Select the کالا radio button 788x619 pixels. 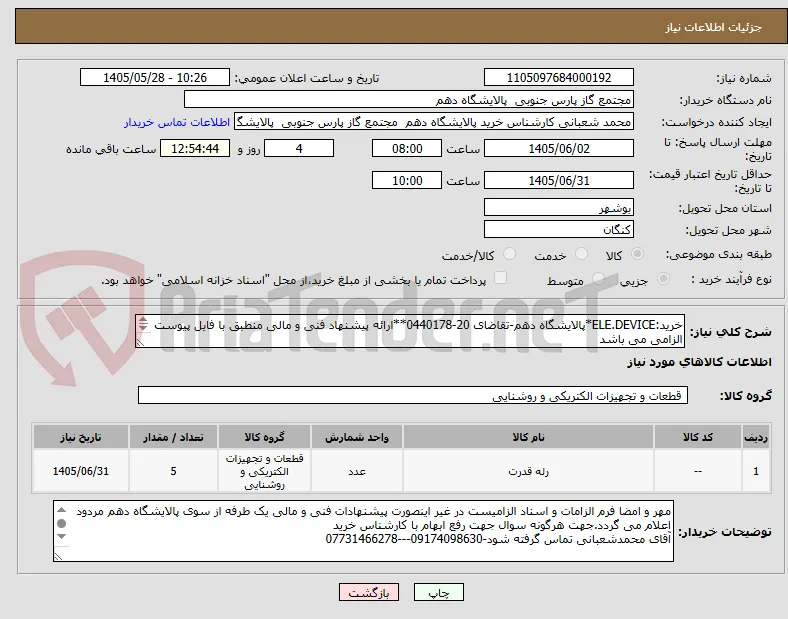637,254
